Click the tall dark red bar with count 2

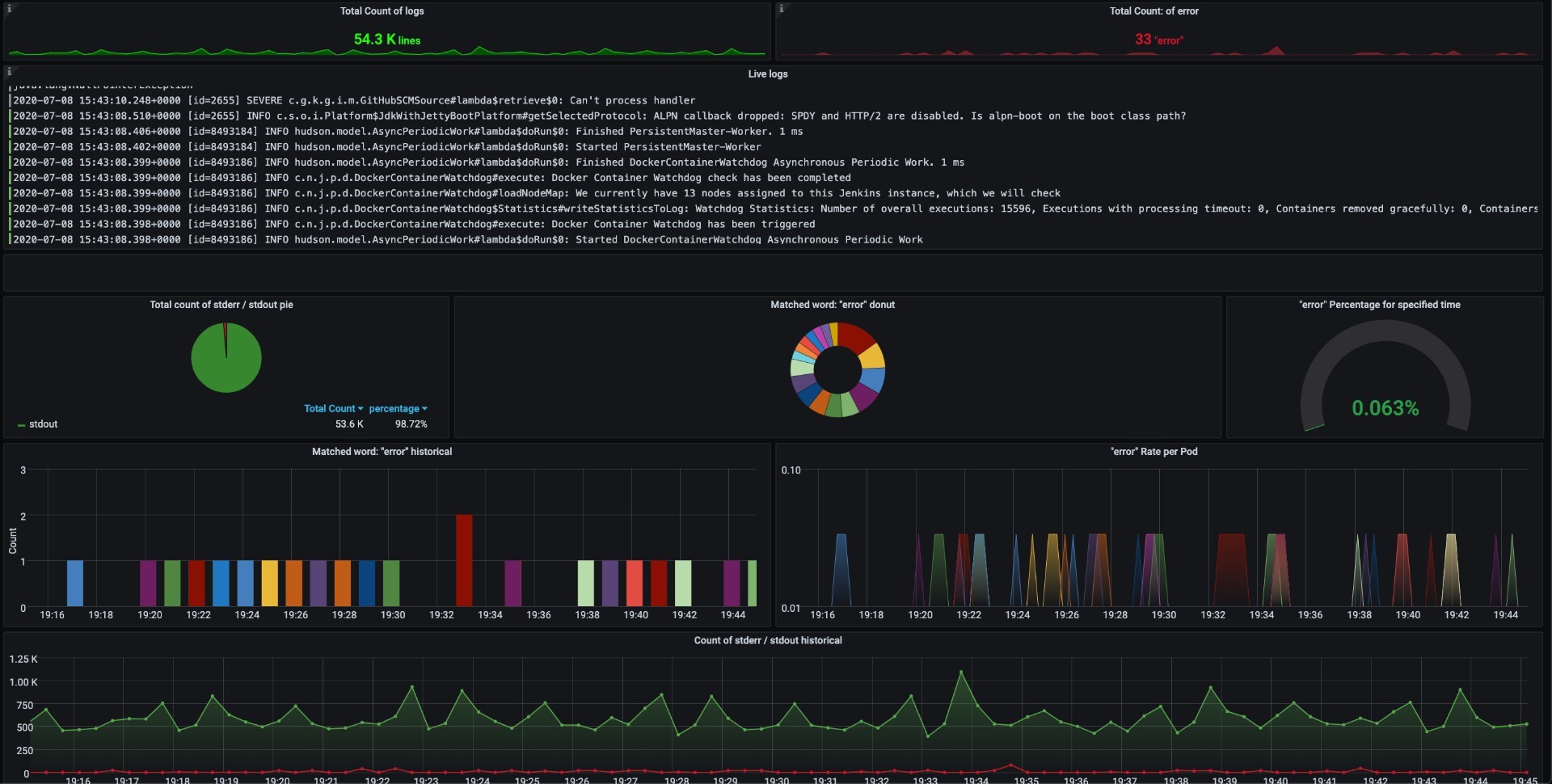[464, 560]
